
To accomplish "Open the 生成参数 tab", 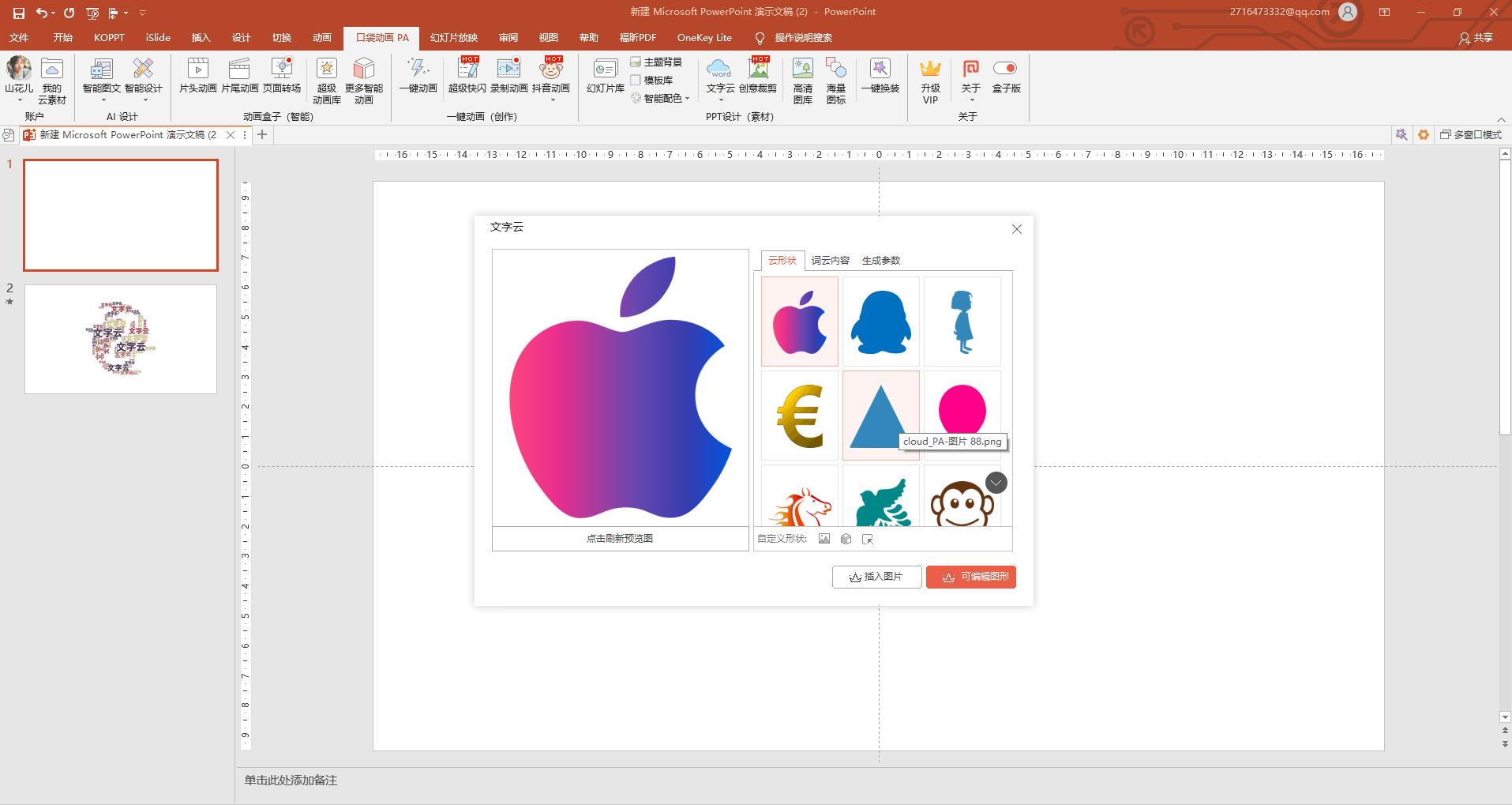I will click(x=880, y=261).
